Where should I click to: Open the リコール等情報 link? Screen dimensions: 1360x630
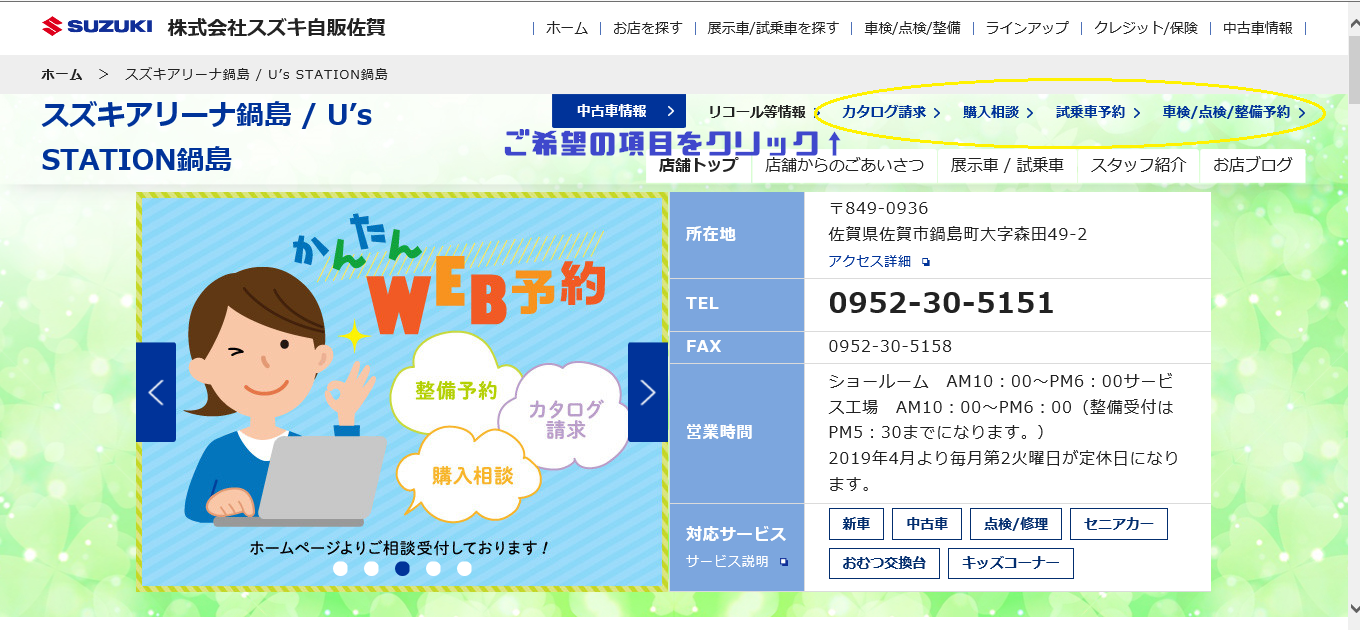pos(757,112)
